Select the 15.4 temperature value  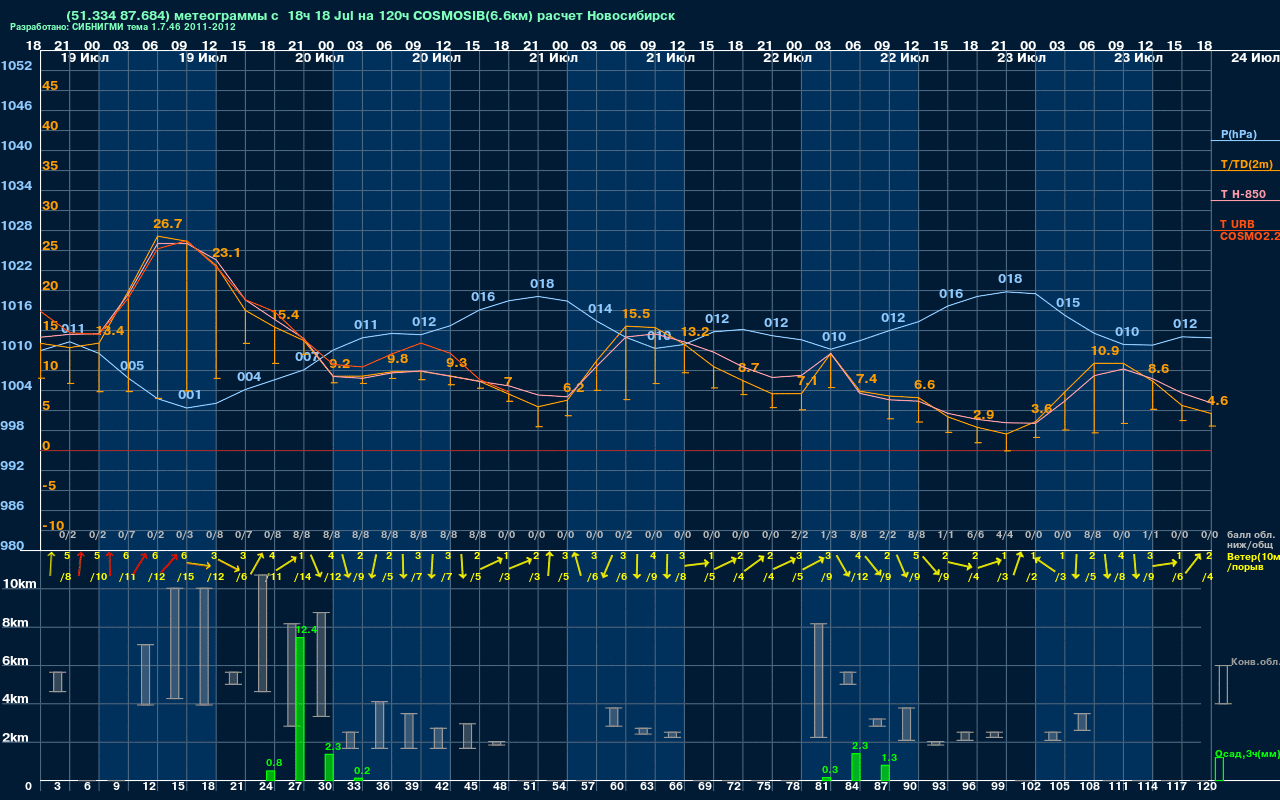pos(285,315)
